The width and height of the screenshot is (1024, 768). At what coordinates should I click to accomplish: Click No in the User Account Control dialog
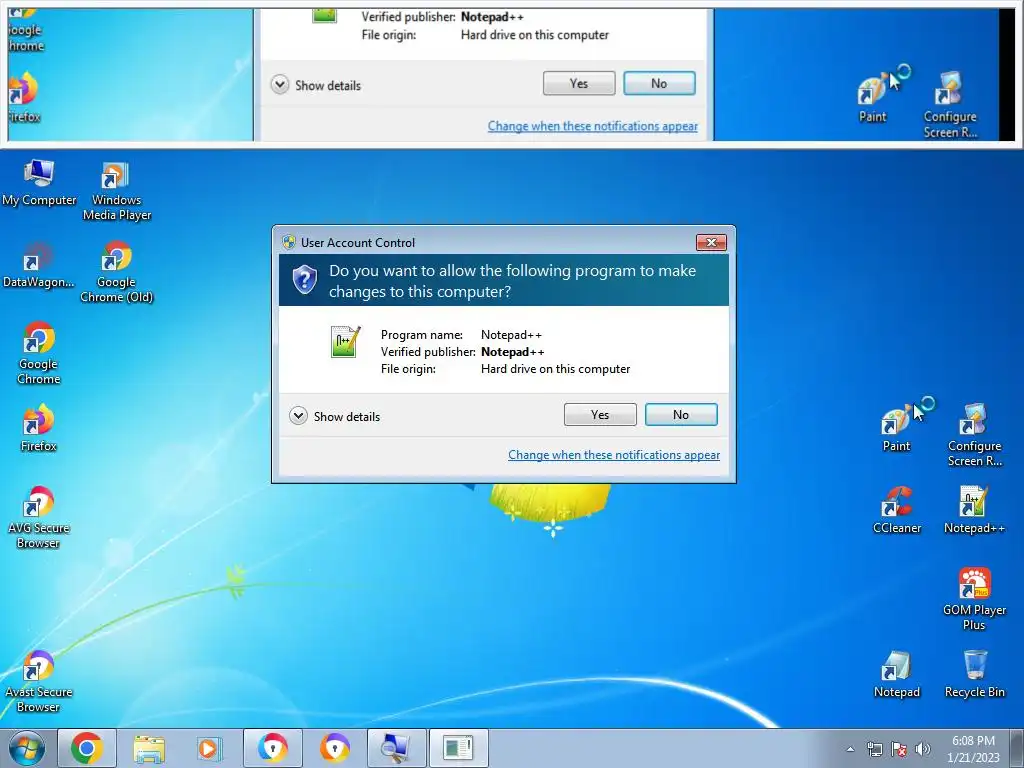pyautogui.click(x=681, y=415)
